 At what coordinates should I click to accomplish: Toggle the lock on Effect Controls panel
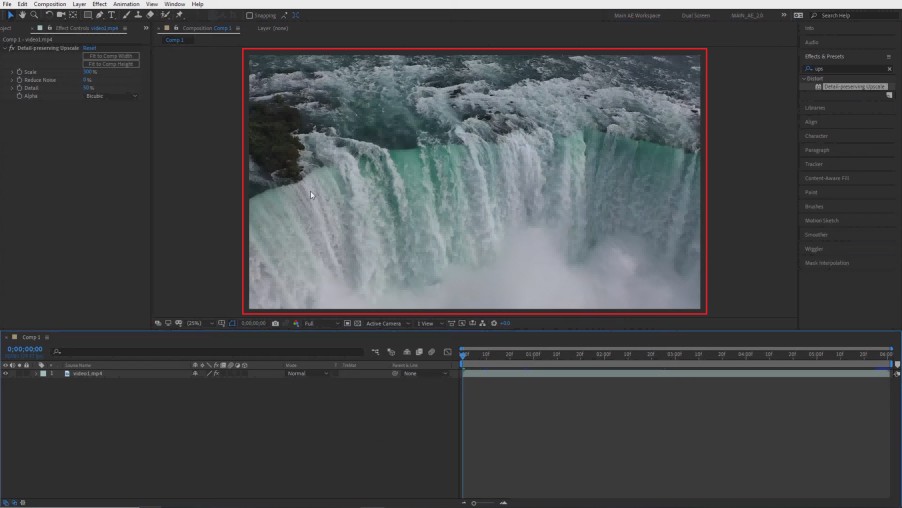[49, 28]
